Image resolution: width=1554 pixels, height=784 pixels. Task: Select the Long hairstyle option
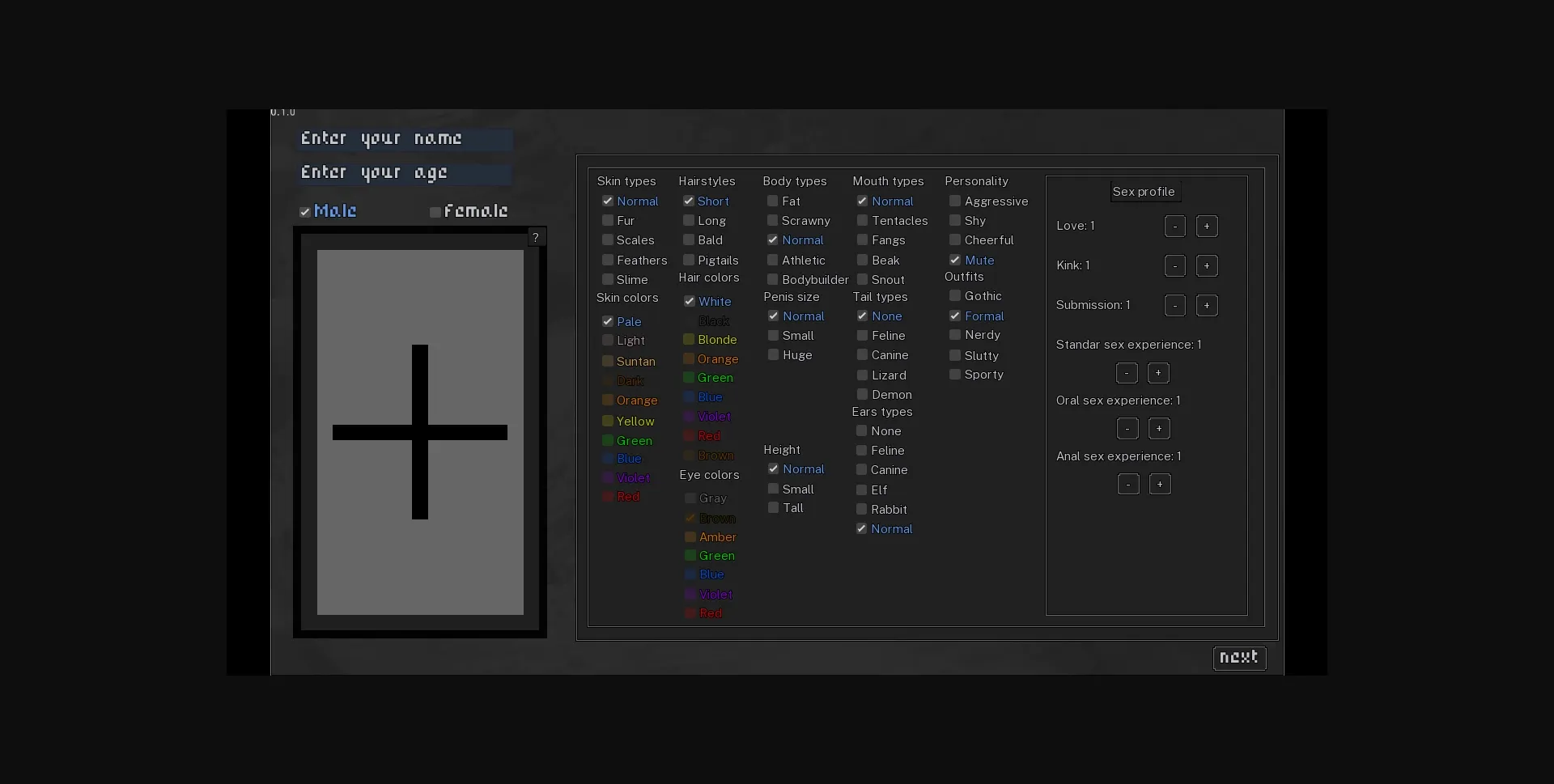pos(689,221)
